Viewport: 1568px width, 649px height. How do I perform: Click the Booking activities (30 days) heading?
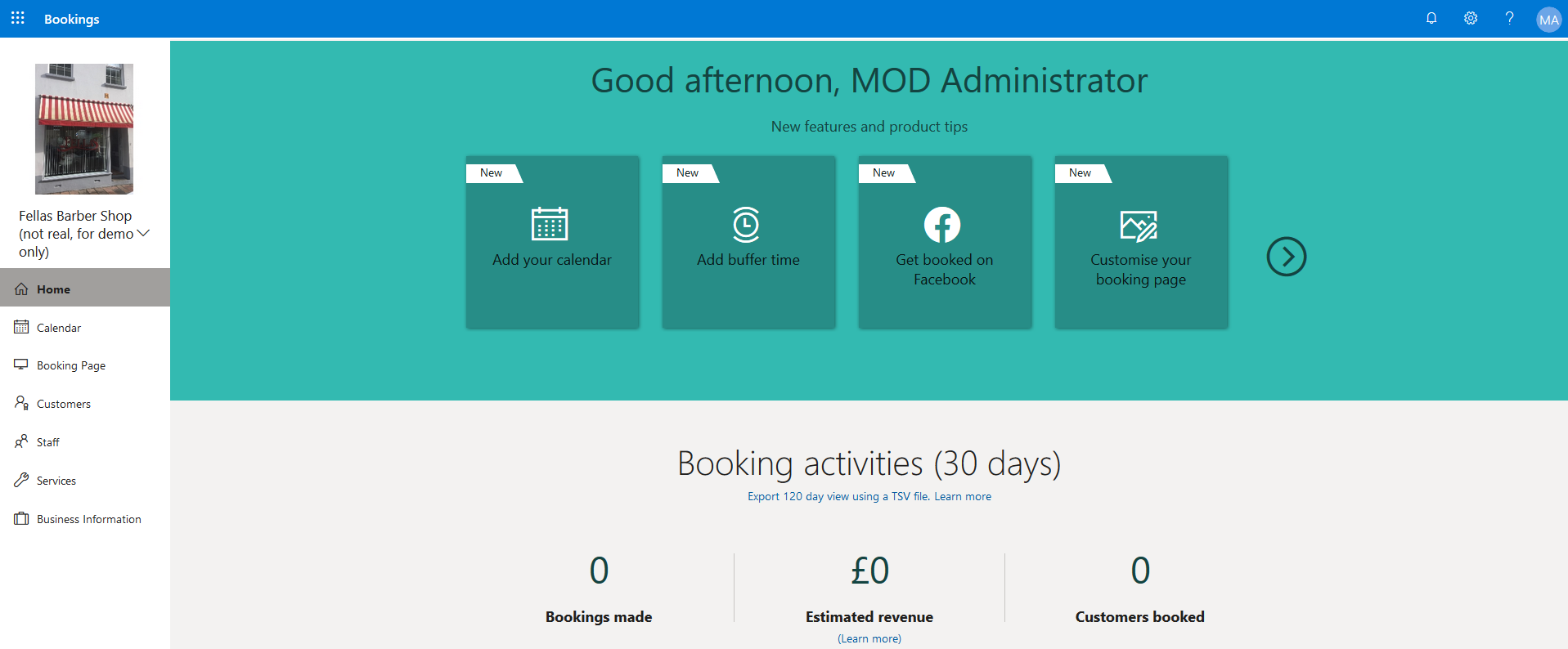coord(869,463)
